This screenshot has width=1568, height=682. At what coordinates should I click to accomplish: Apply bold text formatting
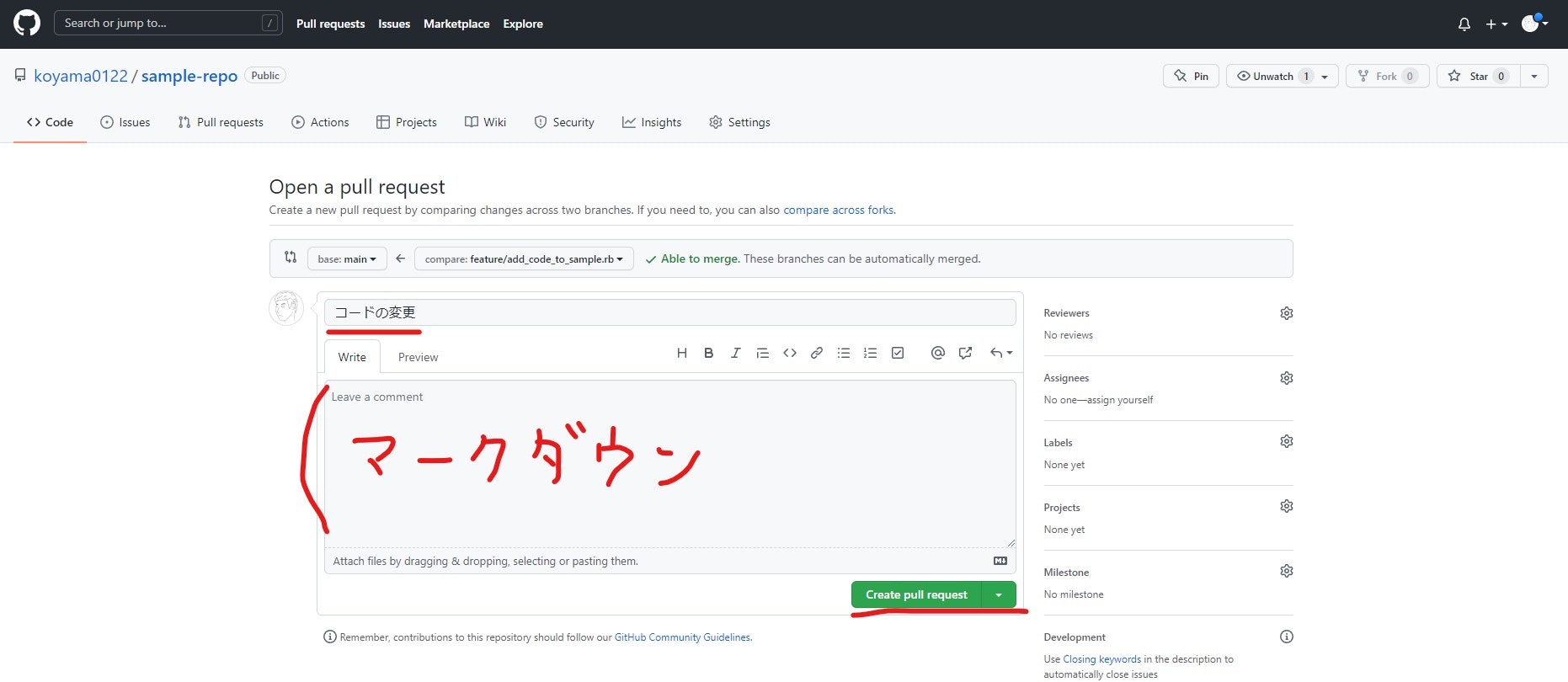click(709, 353)
